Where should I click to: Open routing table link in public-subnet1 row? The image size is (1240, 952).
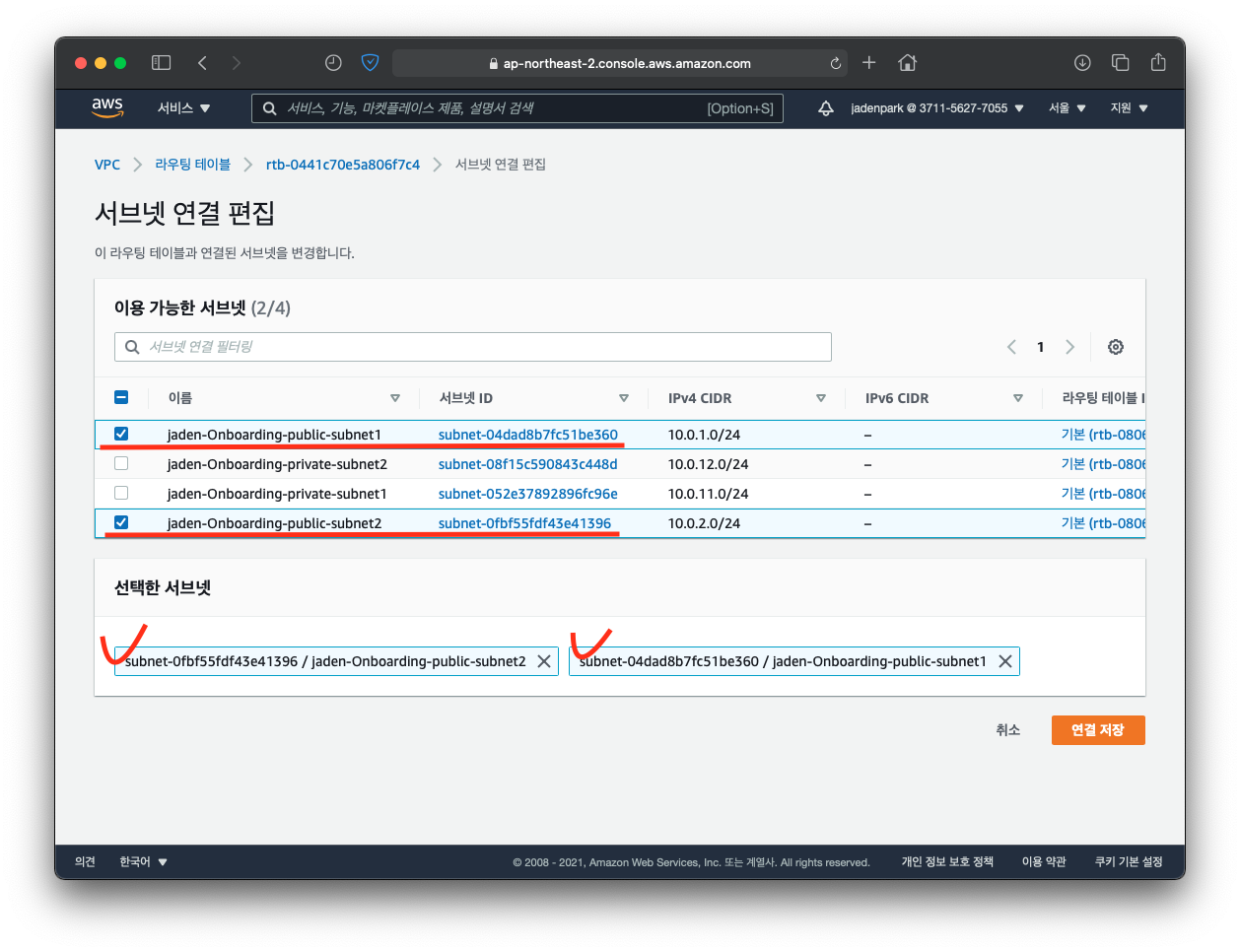pyautogui.click(x=1103, y=435)
